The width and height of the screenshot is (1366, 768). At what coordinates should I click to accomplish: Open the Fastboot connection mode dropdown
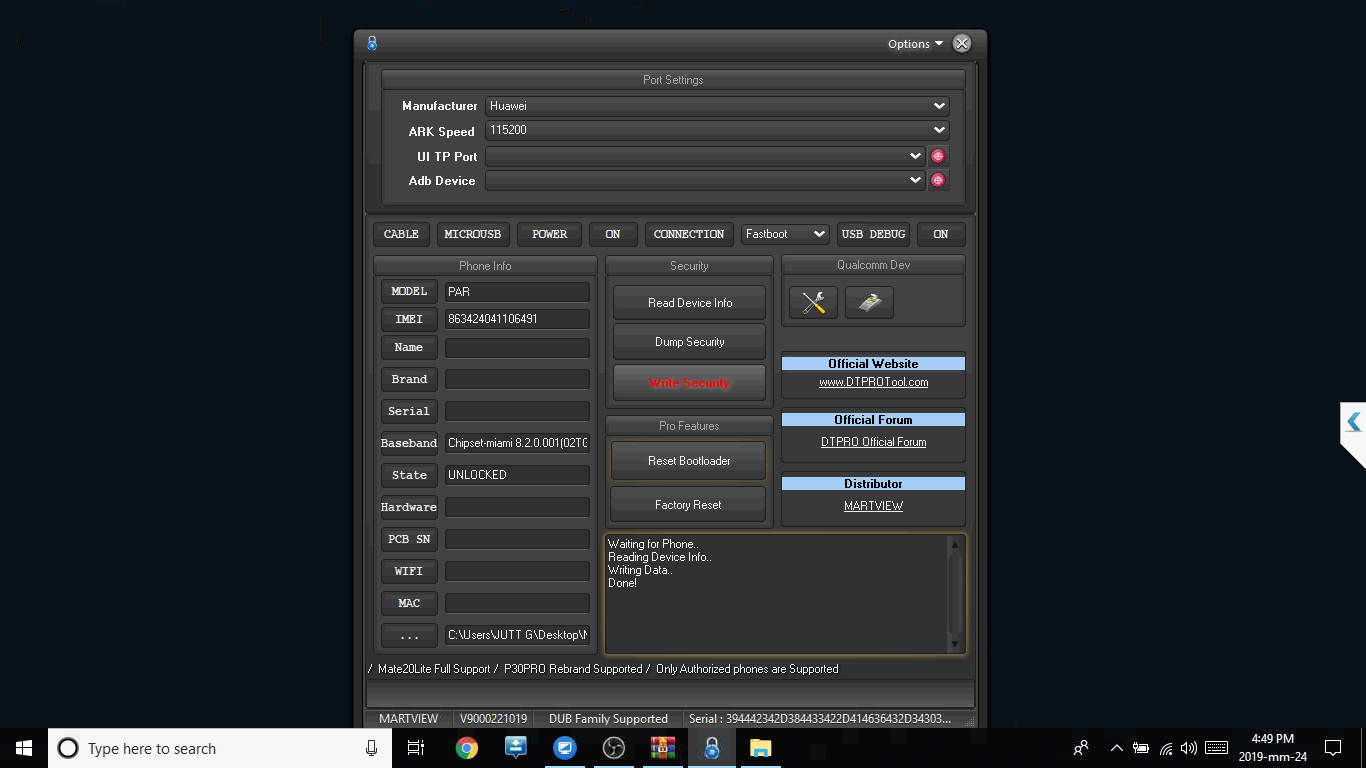(785, 234)
